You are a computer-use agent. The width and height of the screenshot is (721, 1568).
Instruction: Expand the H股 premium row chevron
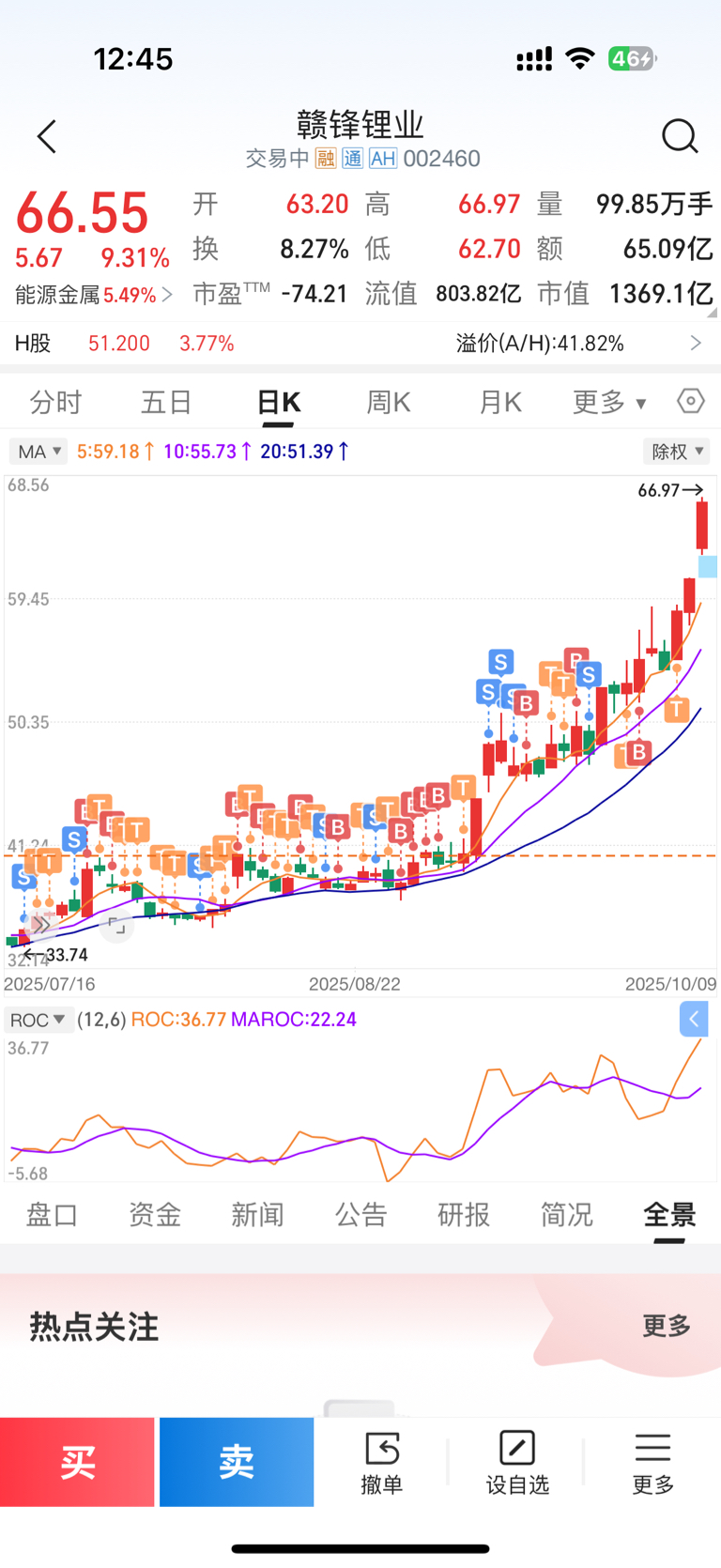coord(696,343)
